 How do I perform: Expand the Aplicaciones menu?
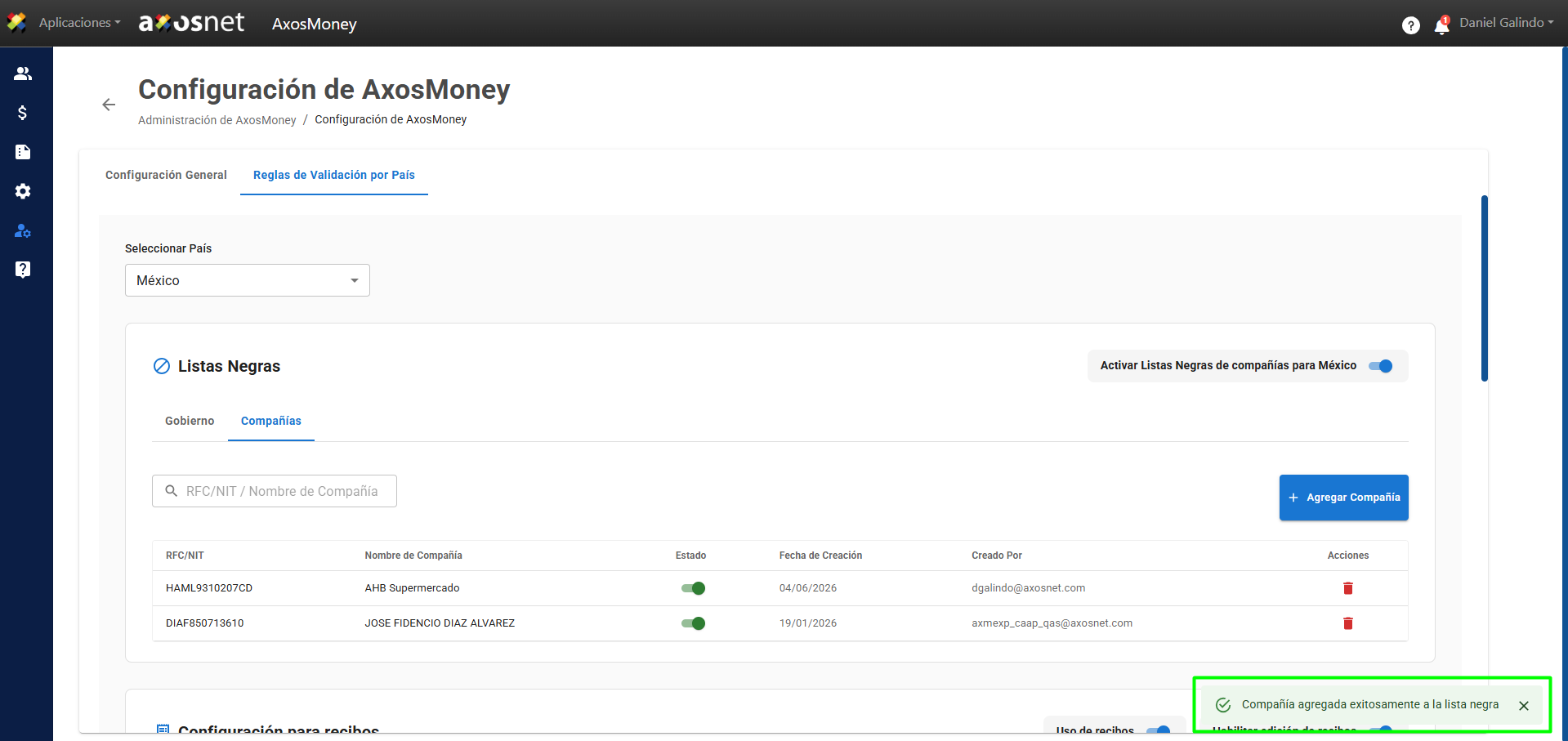tap(79, 23)
